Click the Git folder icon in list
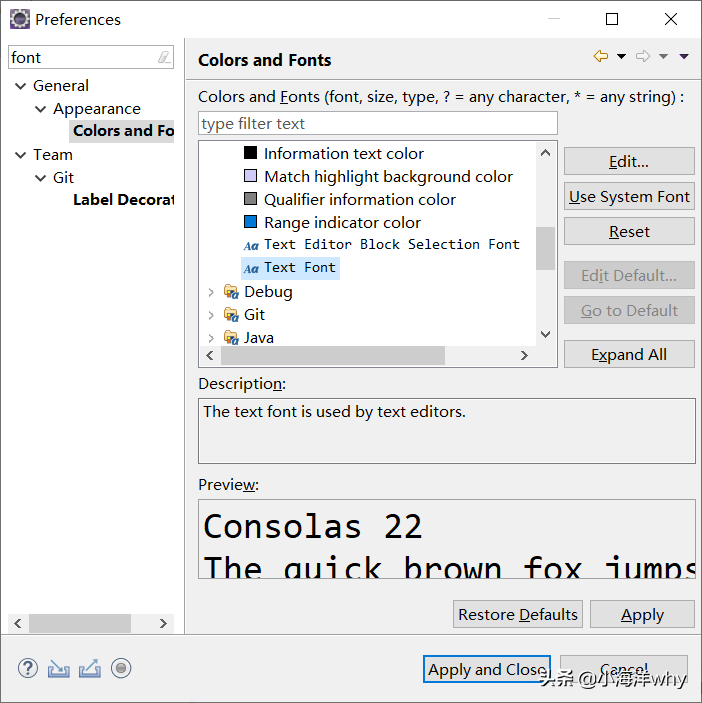This screenshot has width=702, height=703. [x=231, y=315]
